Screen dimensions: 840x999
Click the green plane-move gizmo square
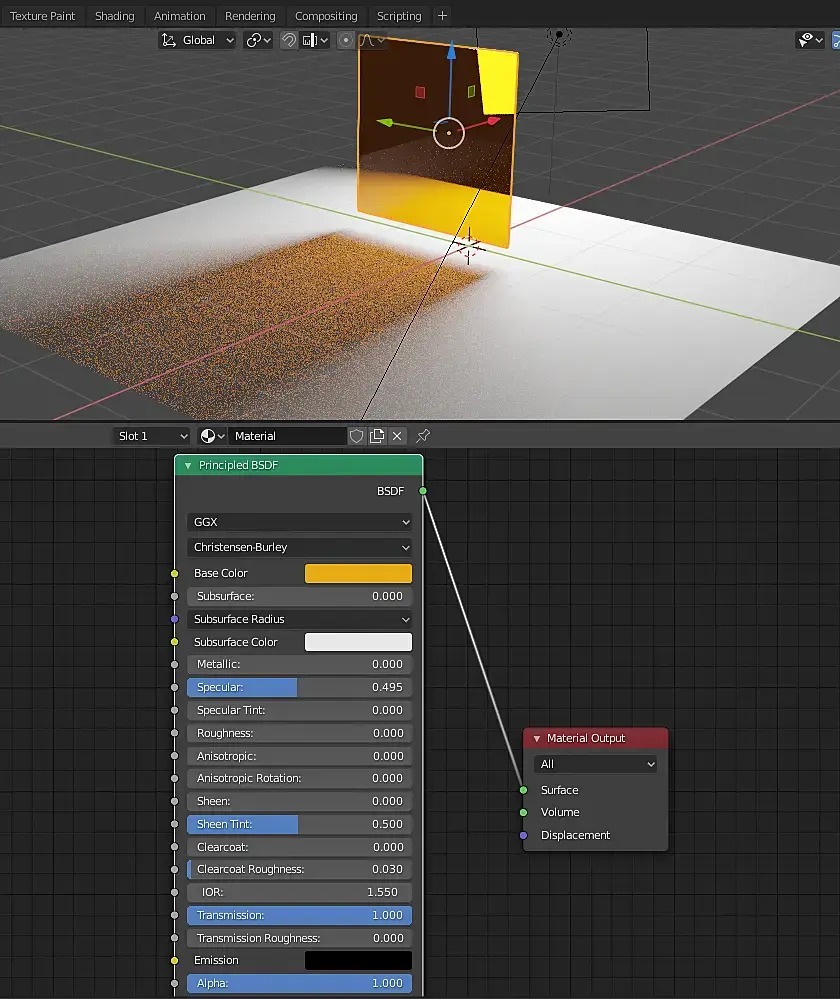[x=471, y=91]
